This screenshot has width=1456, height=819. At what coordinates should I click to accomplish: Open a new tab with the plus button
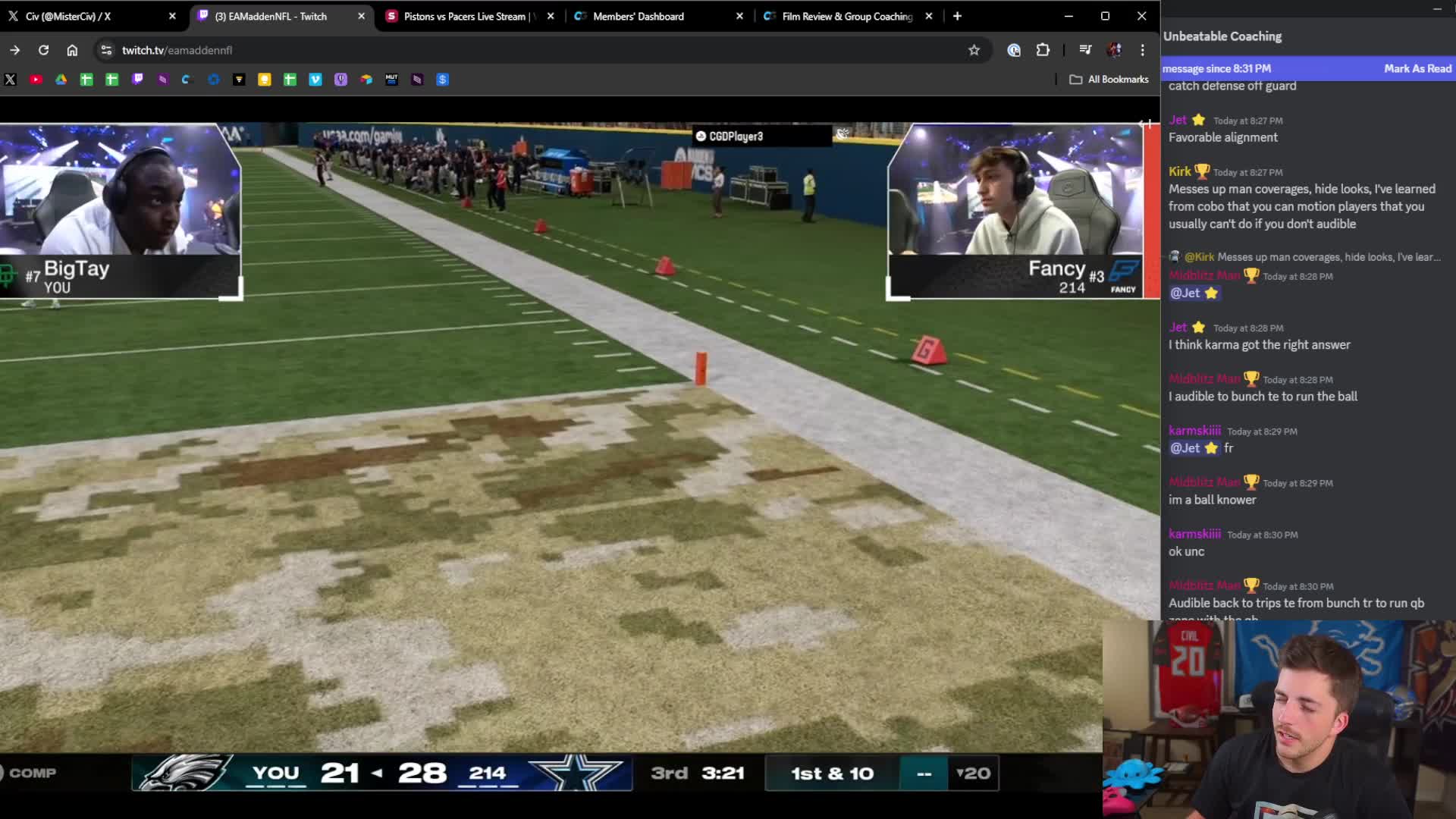tap(957, 16)
